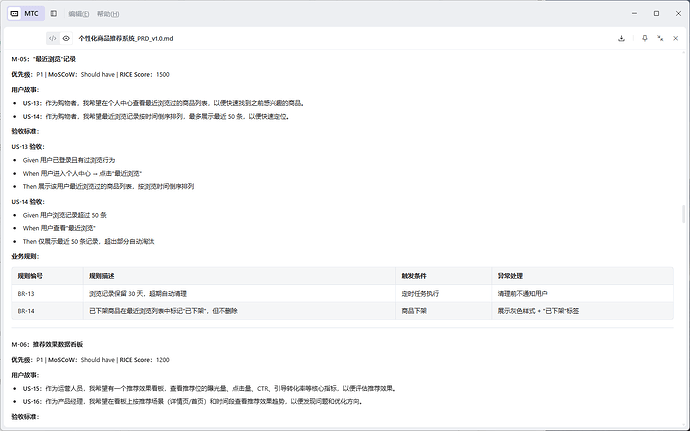This screenshot has width=690, height=431.
Task: Maximize the MTC window
Action: point(656,14)
